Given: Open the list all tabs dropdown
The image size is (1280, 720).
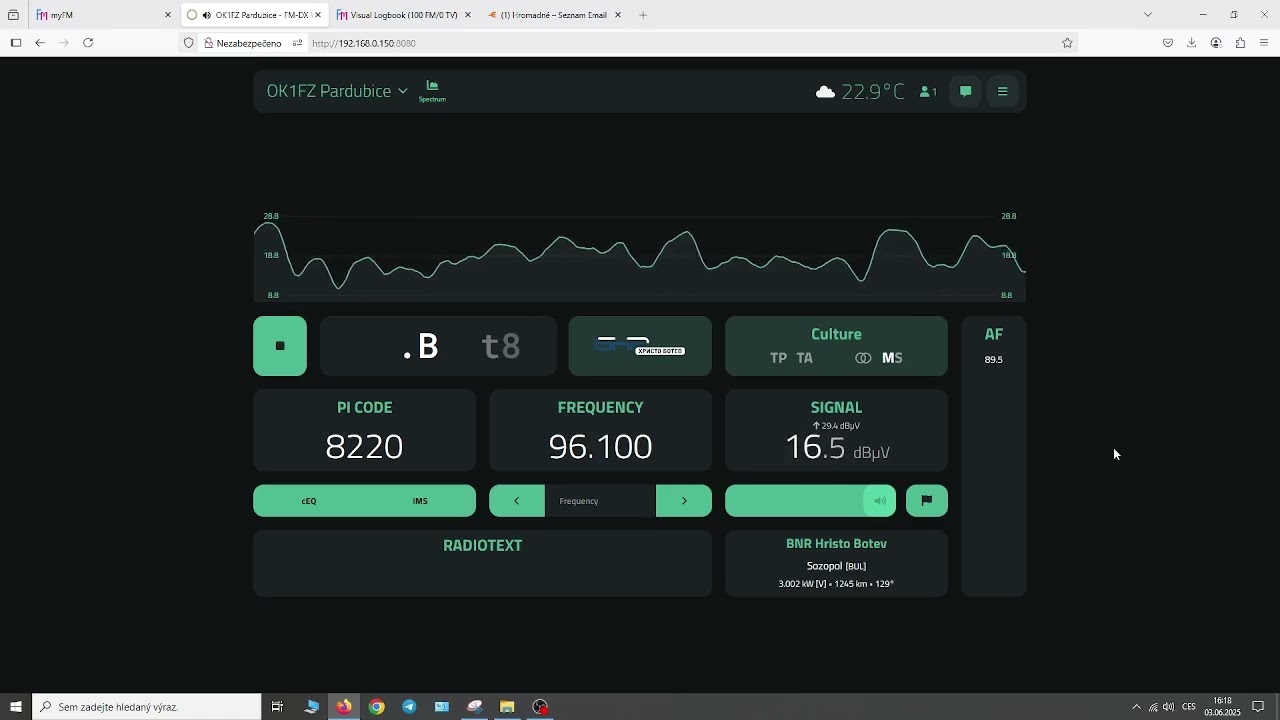Looking at the screenshot, I should tap(1148, 15).
